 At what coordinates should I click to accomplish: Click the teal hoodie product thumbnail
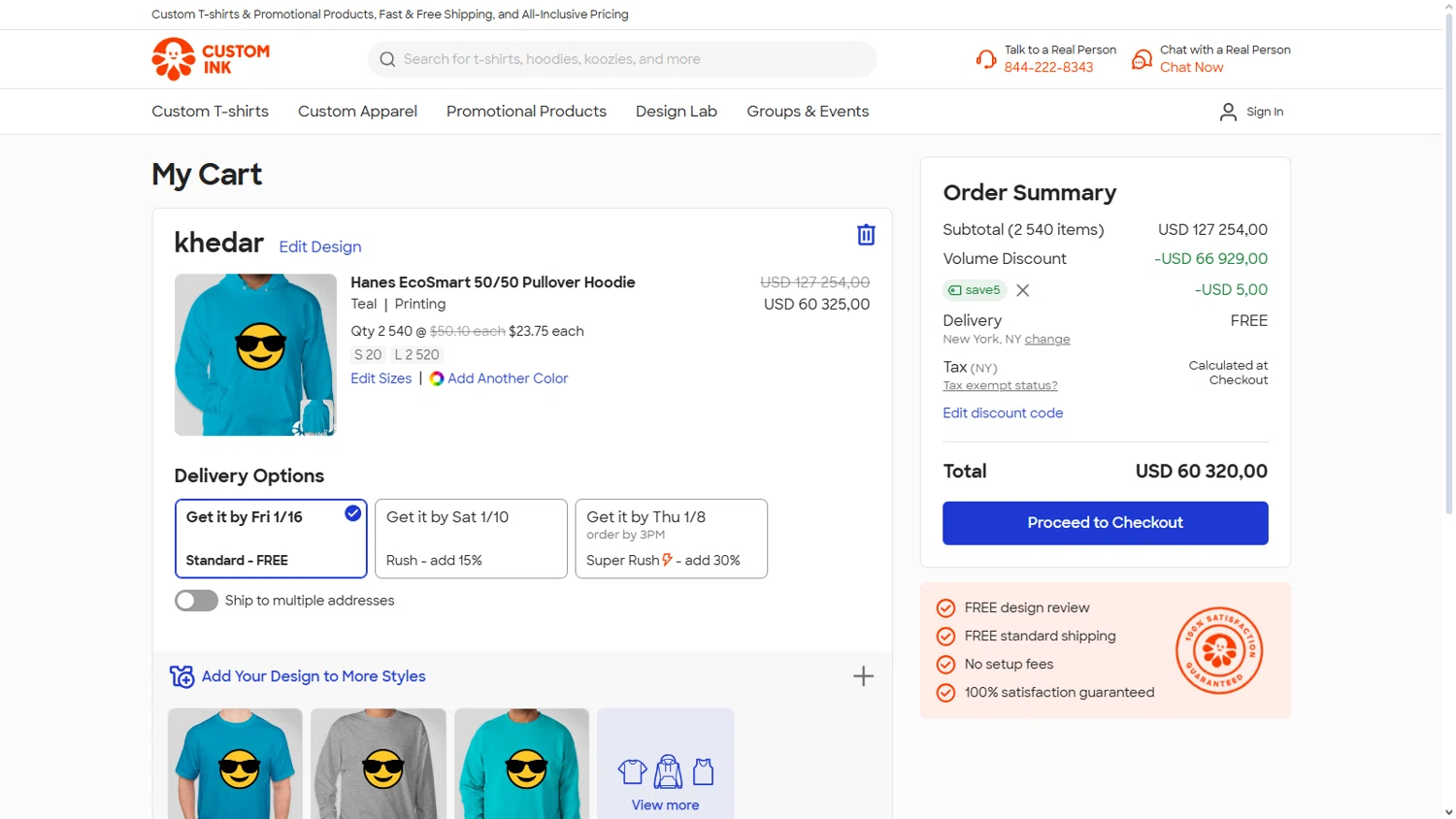click(255, 354)
